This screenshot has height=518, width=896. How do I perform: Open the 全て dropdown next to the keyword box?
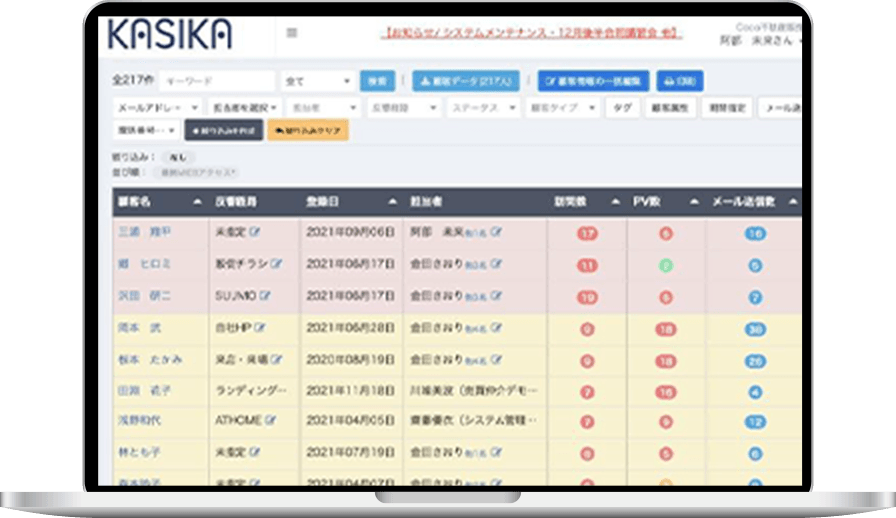click(317, 81)
